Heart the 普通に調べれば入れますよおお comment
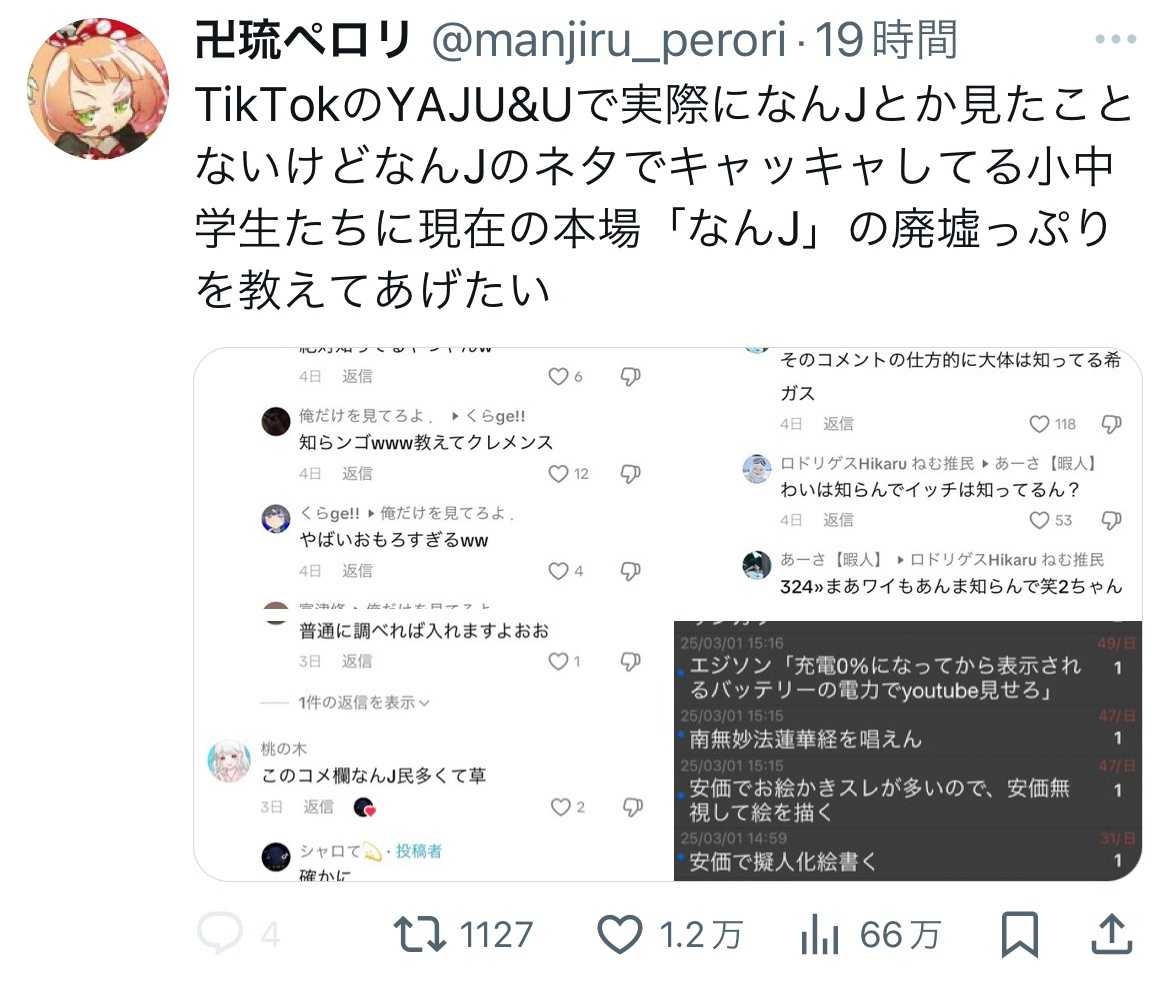This screenshot has height=999, width=1170. pos(558,661)
